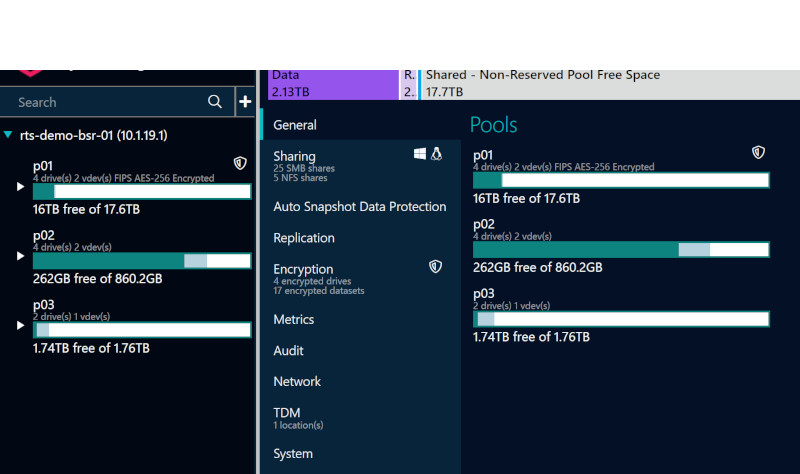Image resolution: width=800 pixels, height=474 pixels.
Task: Click the plus add button beside search
Action: click(245, 102)
